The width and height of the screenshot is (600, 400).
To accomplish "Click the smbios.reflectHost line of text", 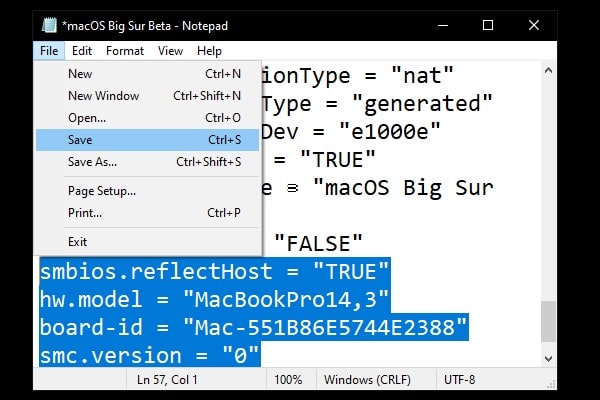I will point(214,271).
